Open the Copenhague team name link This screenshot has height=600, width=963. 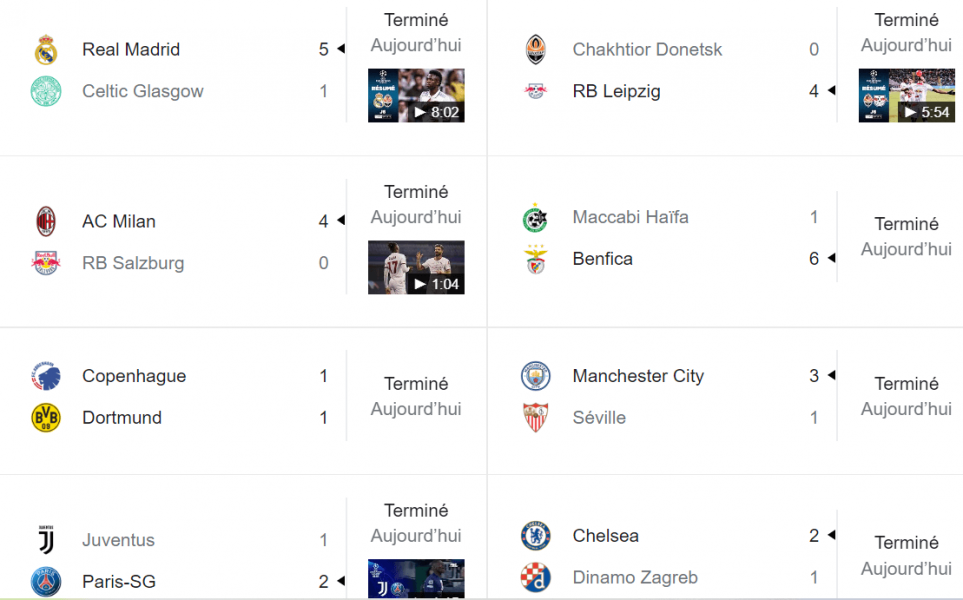click(x=134, y=376)
